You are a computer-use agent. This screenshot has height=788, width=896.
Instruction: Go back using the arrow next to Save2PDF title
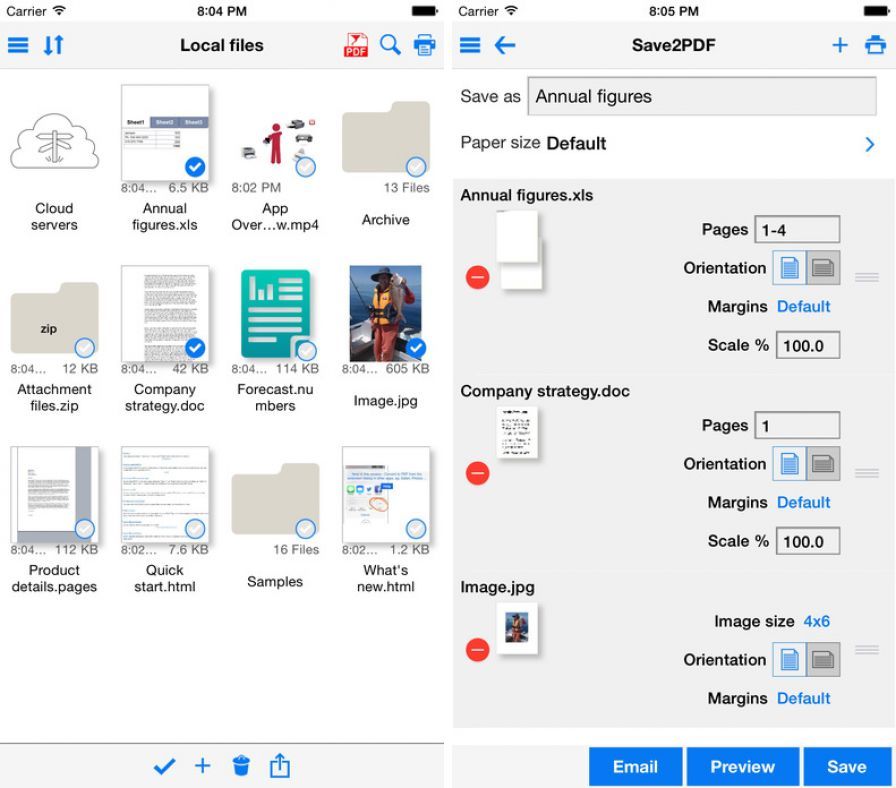(505, 45)
